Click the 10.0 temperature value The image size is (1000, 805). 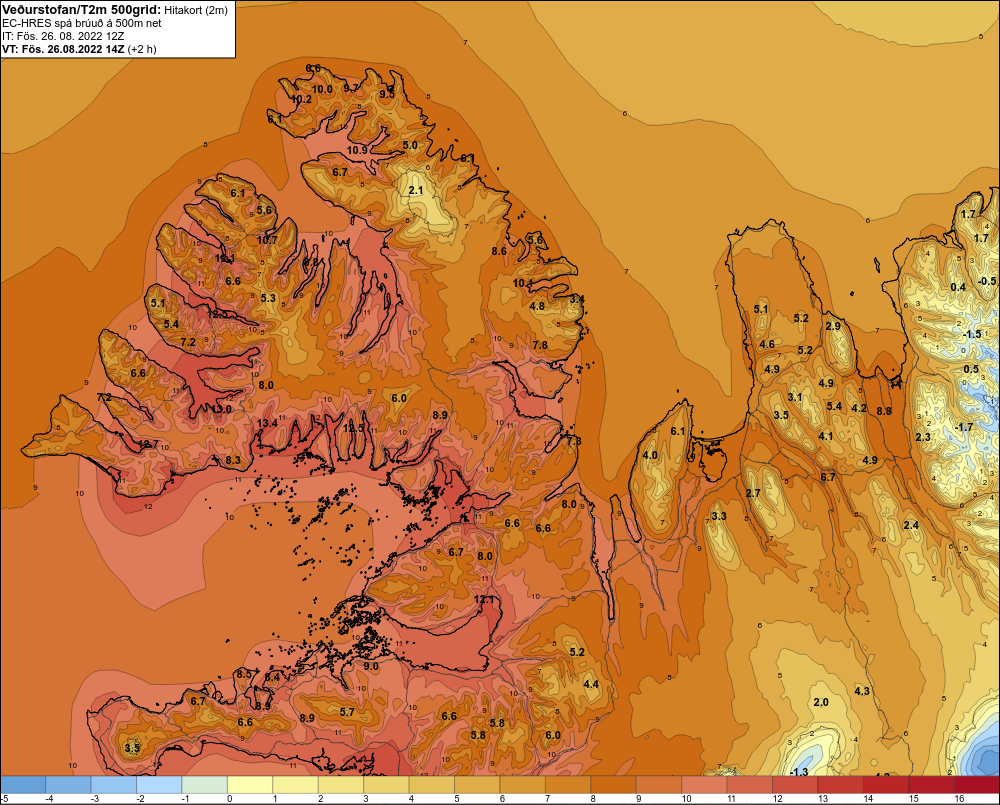click(x=322, y=89)
